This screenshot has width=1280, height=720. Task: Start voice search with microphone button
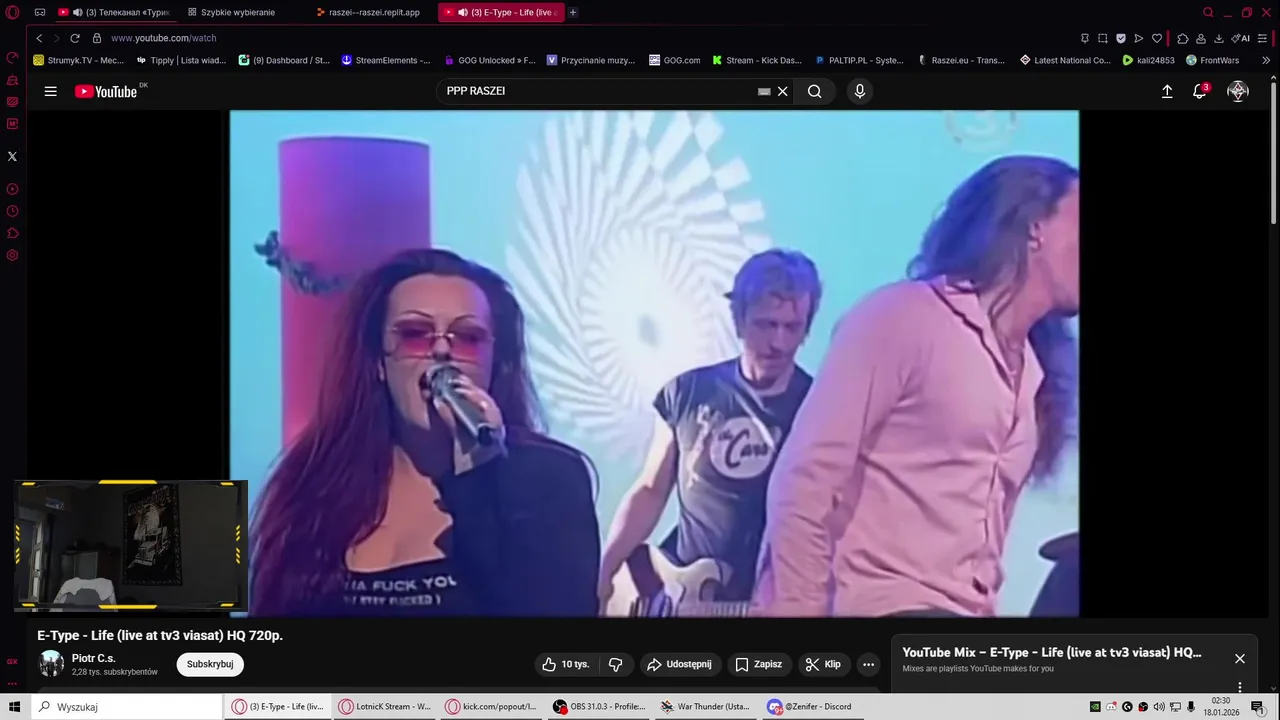859,91
